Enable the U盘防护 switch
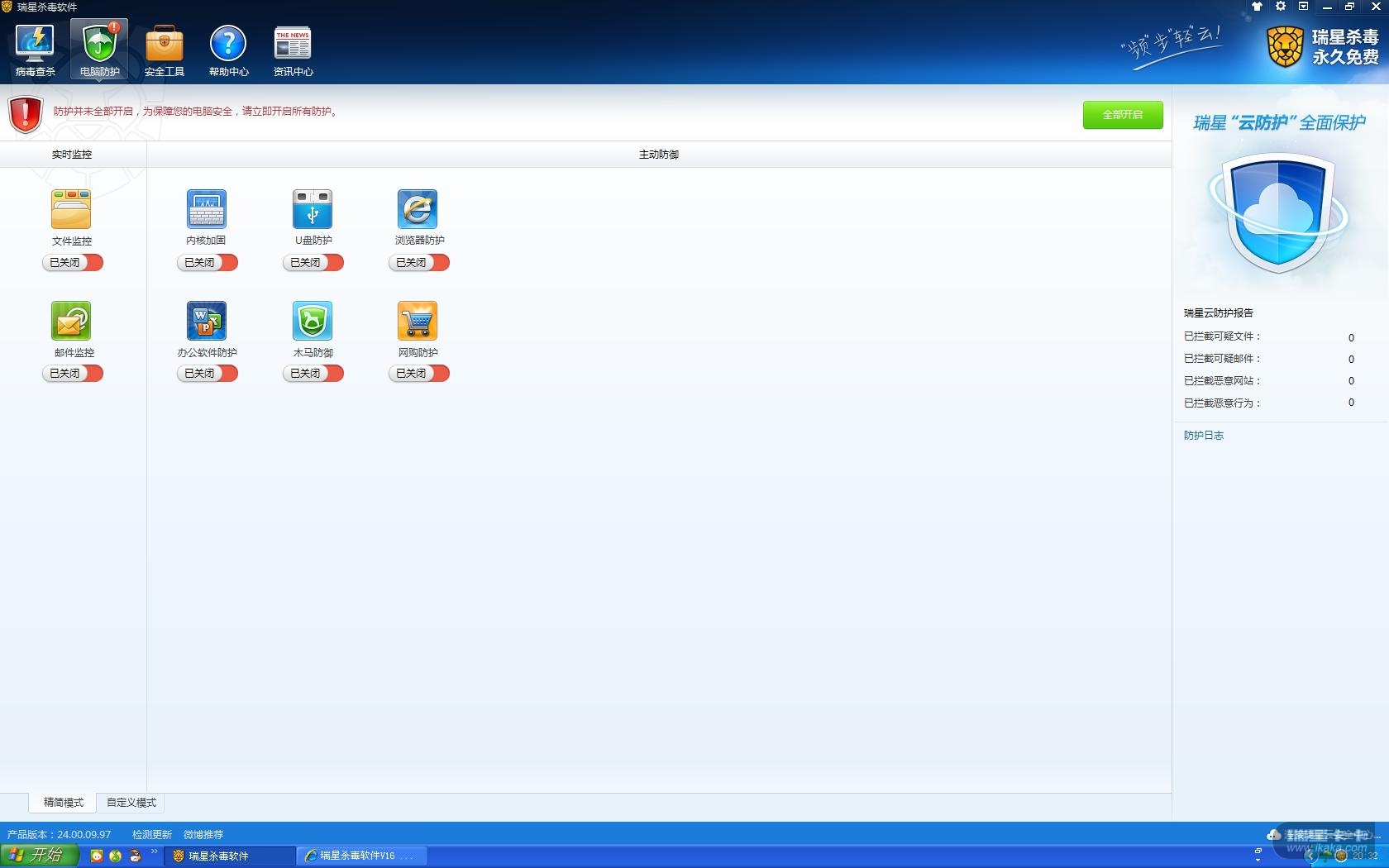Screen dimensions: 1389x868 coord(313,263)
